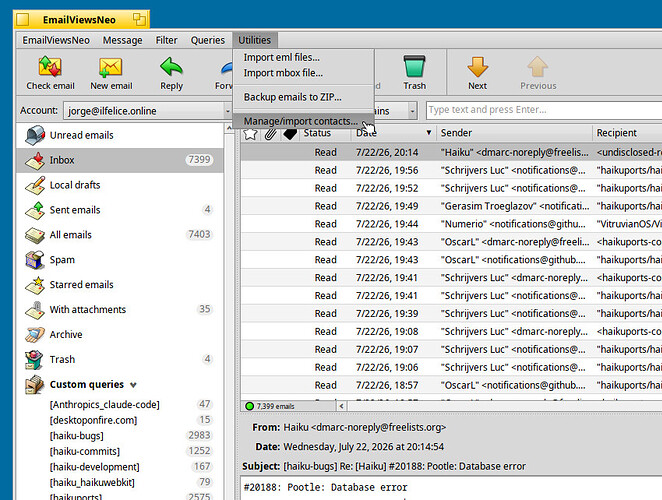662x500 pixels.
Task: Select the email received 7/22/26, 20:14
Action: (451, 152)
